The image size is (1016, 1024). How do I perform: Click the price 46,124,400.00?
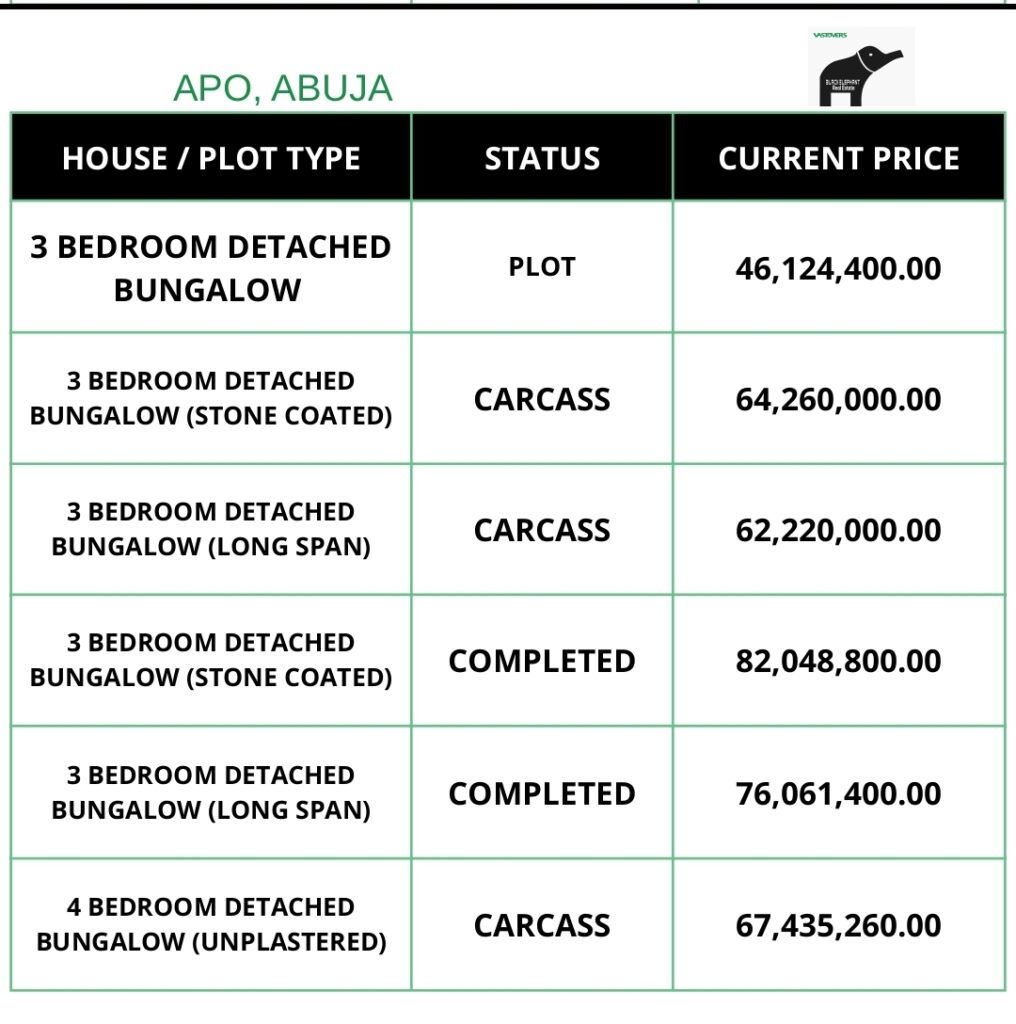pos(839,268)
